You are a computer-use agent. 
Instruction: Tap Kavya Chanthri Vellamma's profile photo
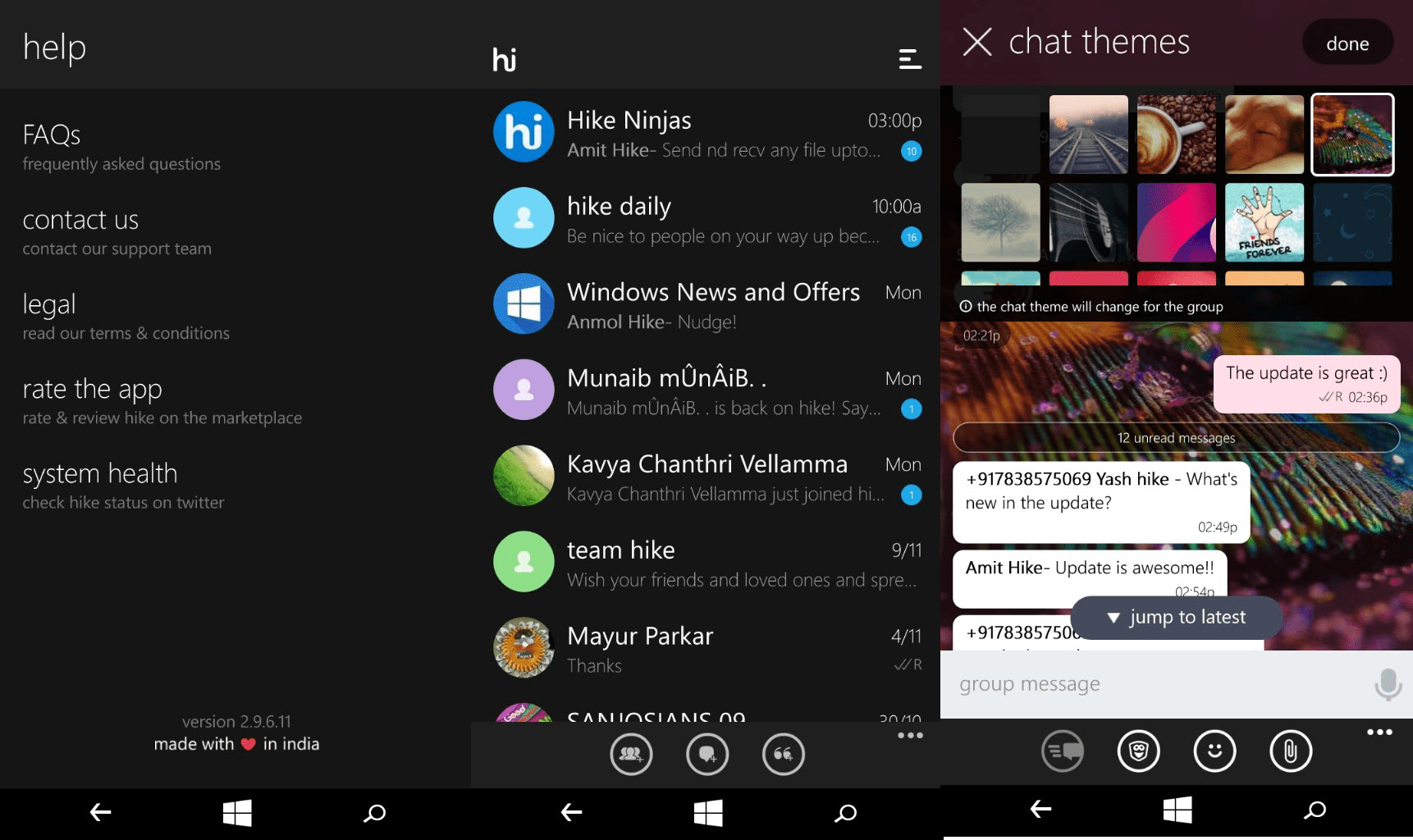point(524,476)
